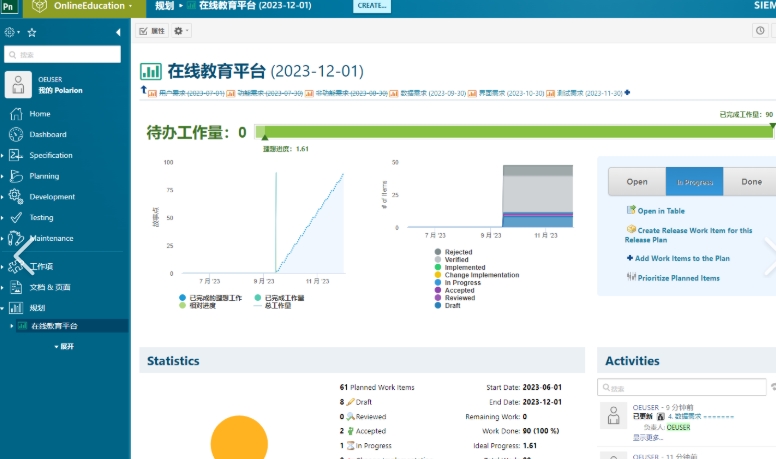The image size is (776, 459).
Task: Click the 属性 properties button
Action: click(x=152, y=31)
